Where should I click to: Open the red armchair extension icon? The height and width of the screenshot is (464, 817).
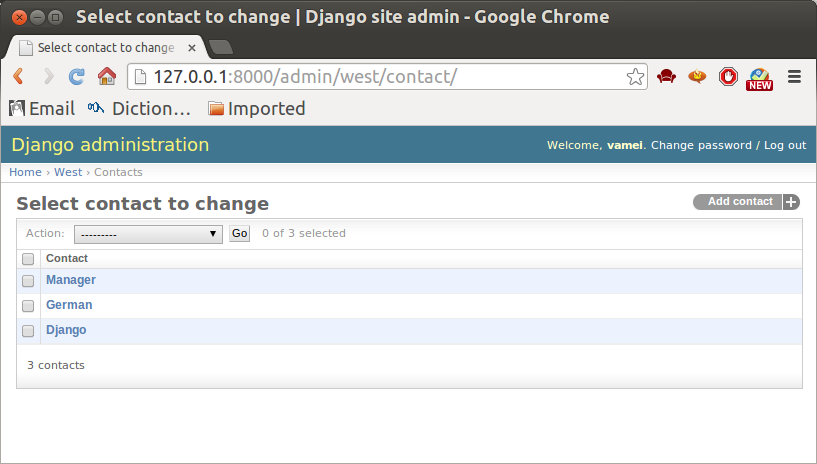click(666, 77)
